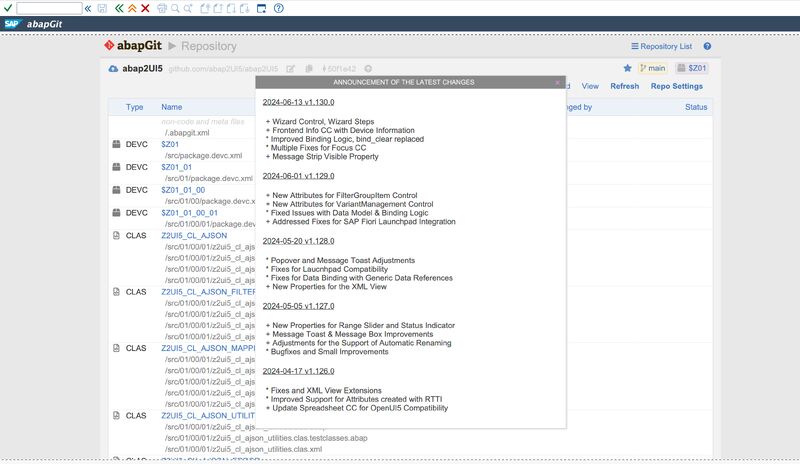This screenshot has height=464, width=800.
Task: Click the Create New Session window icon
Action: click(x=261, y=8)
